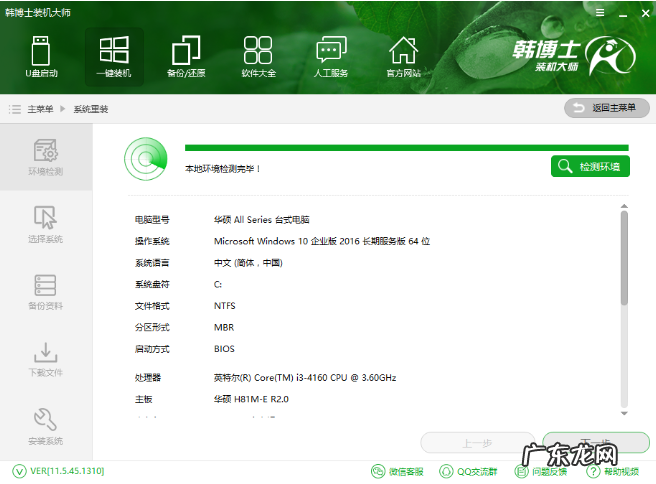
Task: Run 检测环境 with the green button
Action: [590, 166]
